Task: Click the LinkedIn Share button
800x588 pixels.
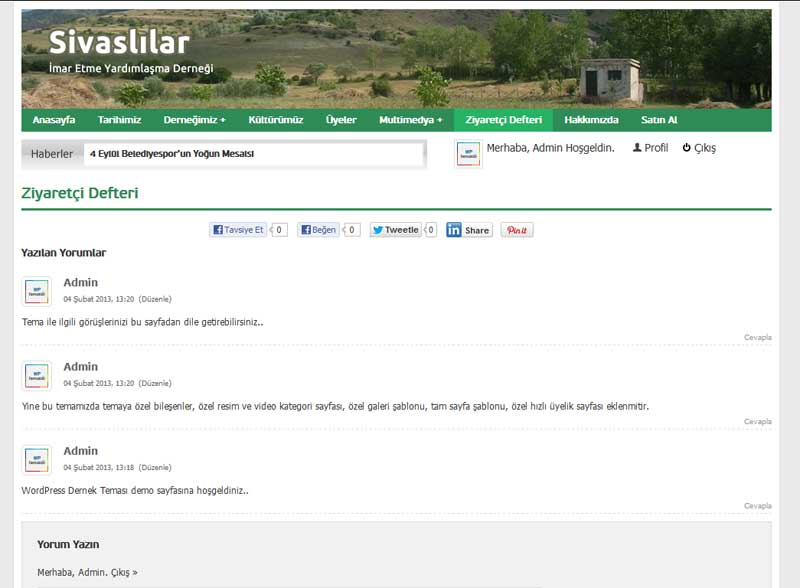Action: click(x=469, y=230)
